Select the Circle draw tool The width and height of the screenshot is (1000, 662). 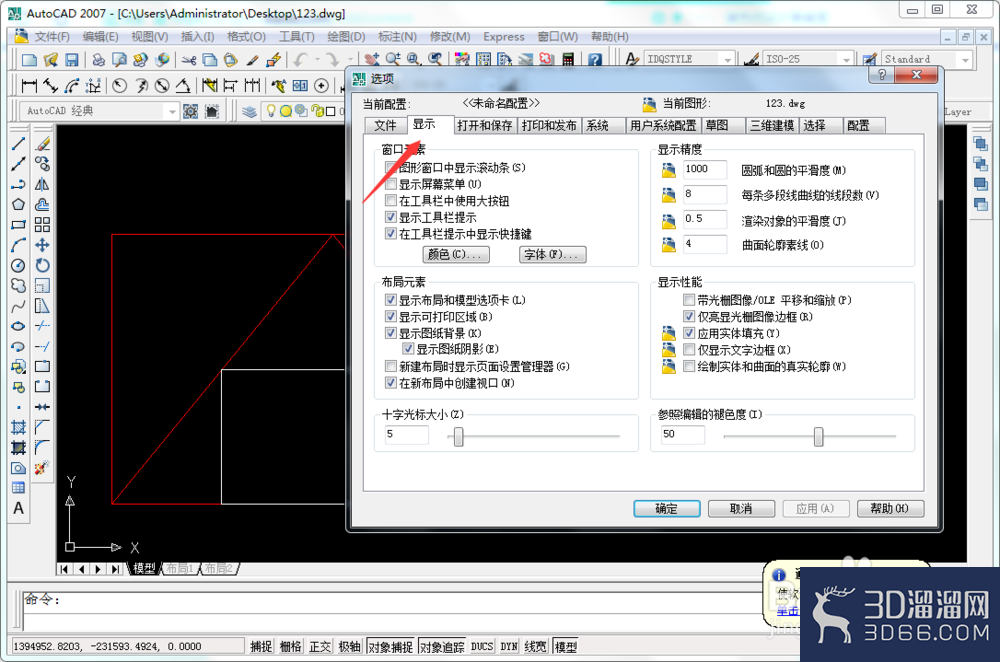18,265
